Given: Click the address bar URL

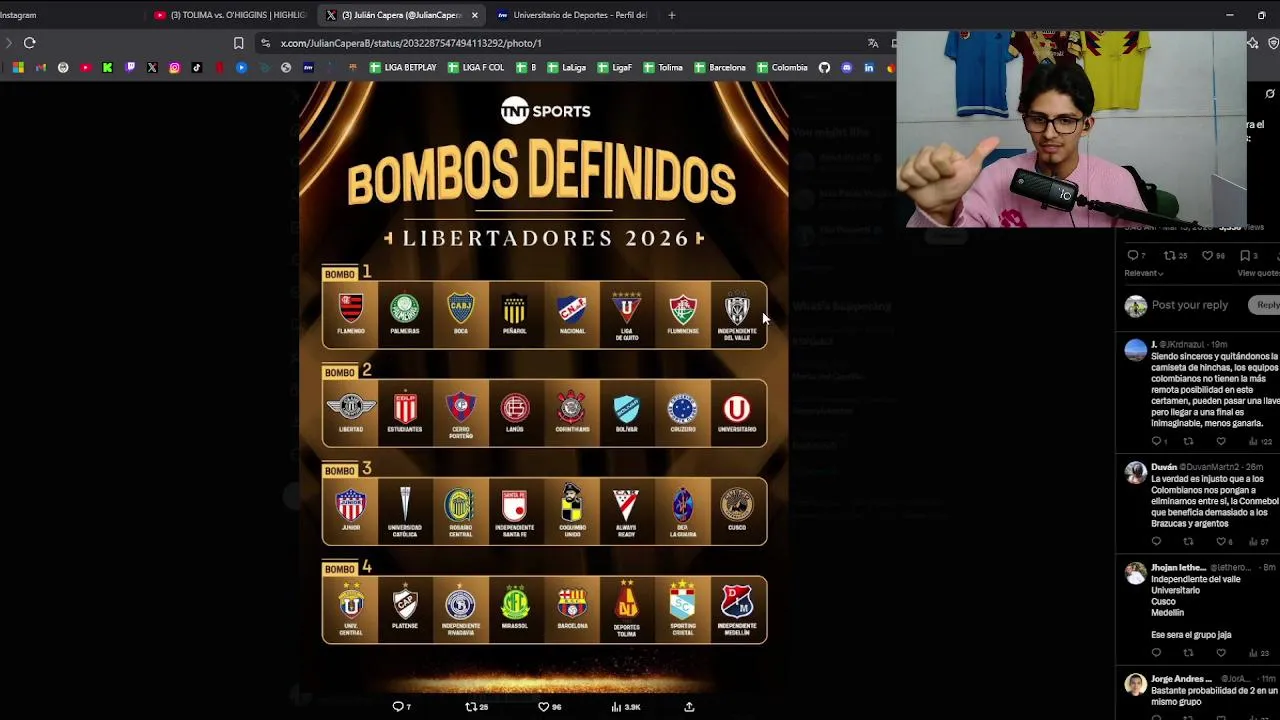Looking at the screenshot, I should click(x=411, y=43).
